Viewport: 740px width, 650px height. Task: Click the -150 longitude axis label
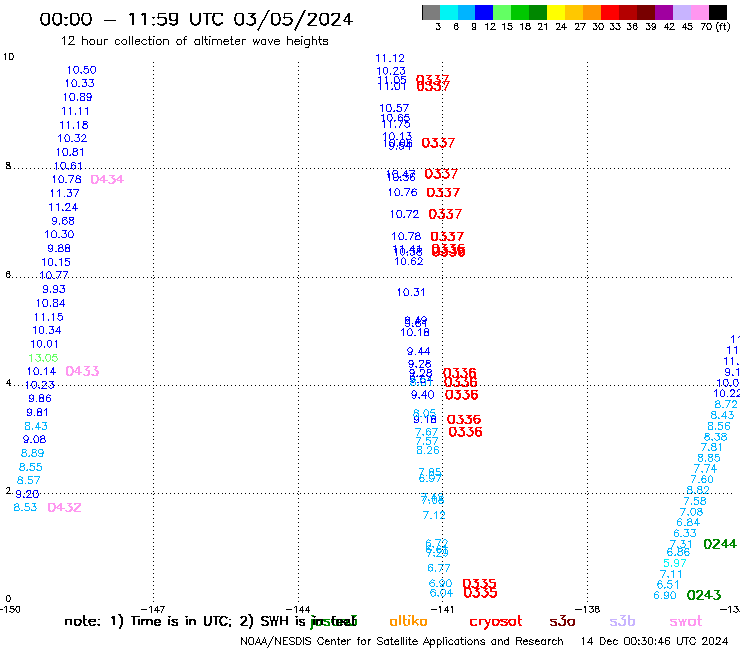pos(10,609)
